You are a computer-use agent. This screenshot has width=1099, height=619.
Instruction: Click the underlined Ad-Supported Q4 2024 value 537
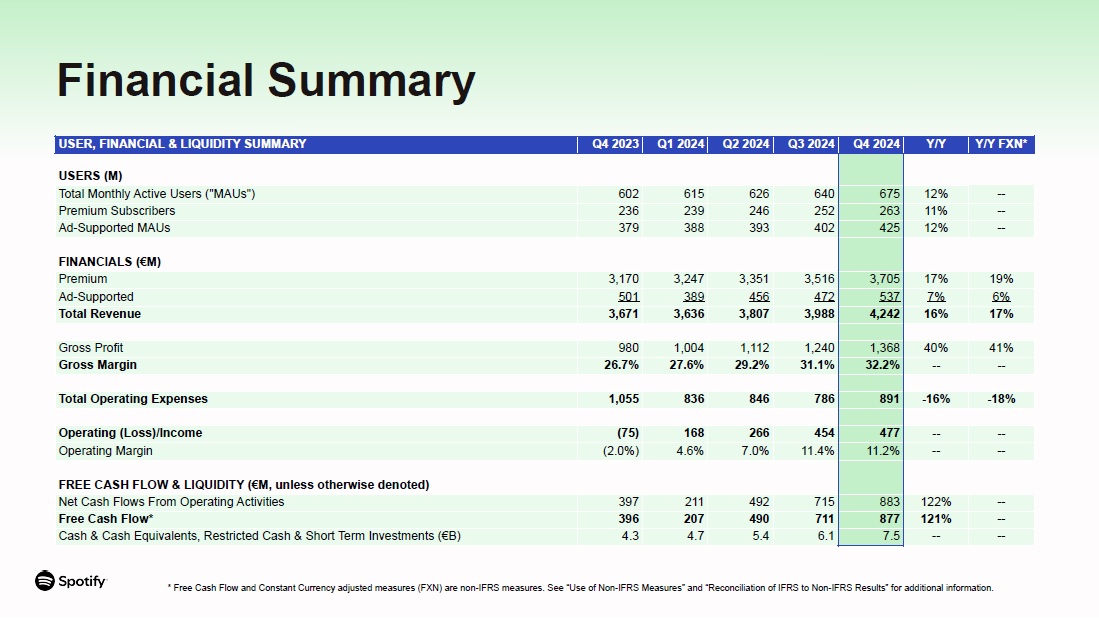pos(888,297)
